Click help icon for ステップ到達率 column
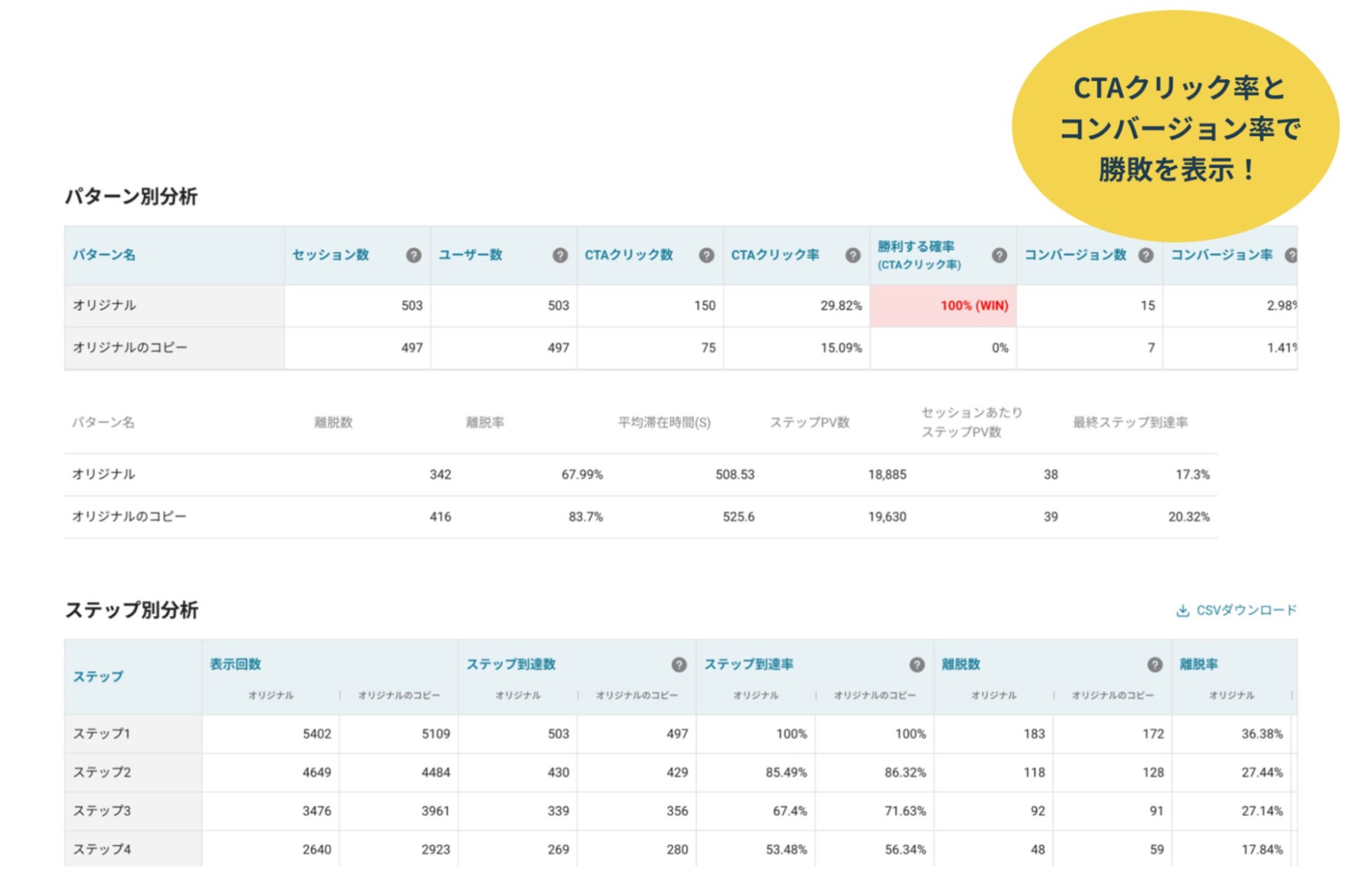This screenshot has width=1372, height=891. [917, 665]
